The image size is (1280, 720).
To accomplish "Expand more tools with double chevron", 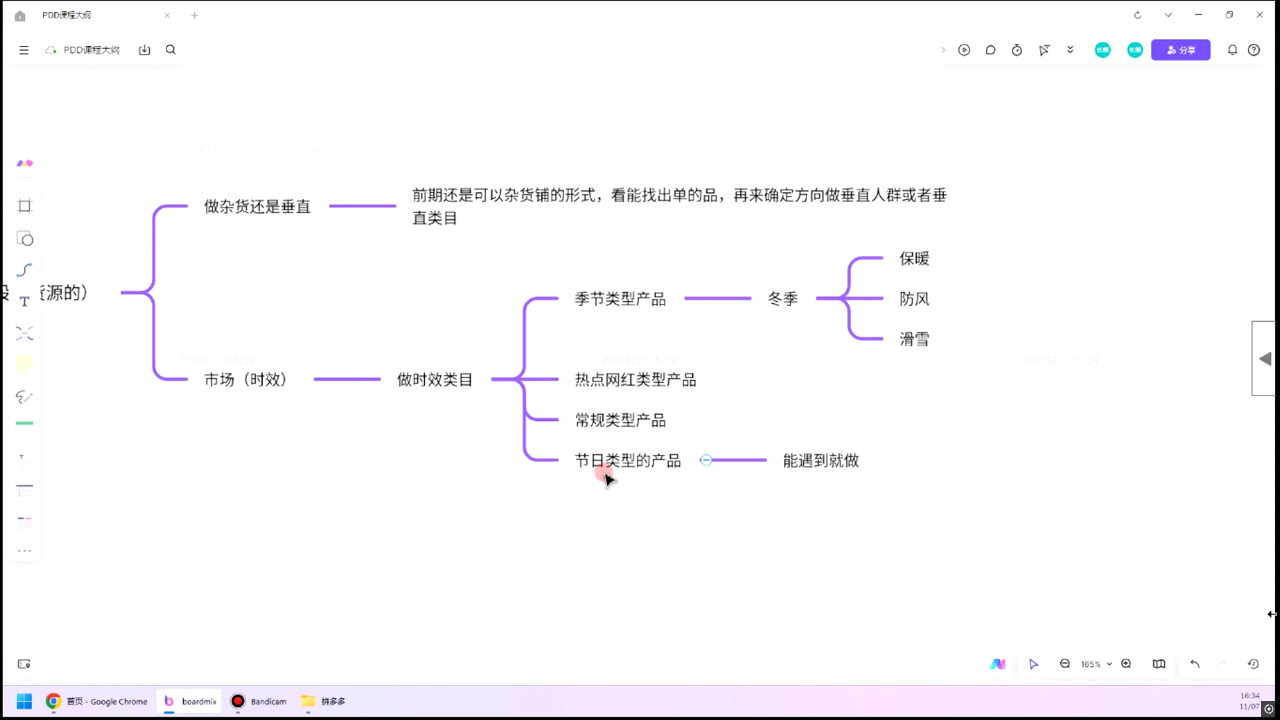I will pos(1070,50).
